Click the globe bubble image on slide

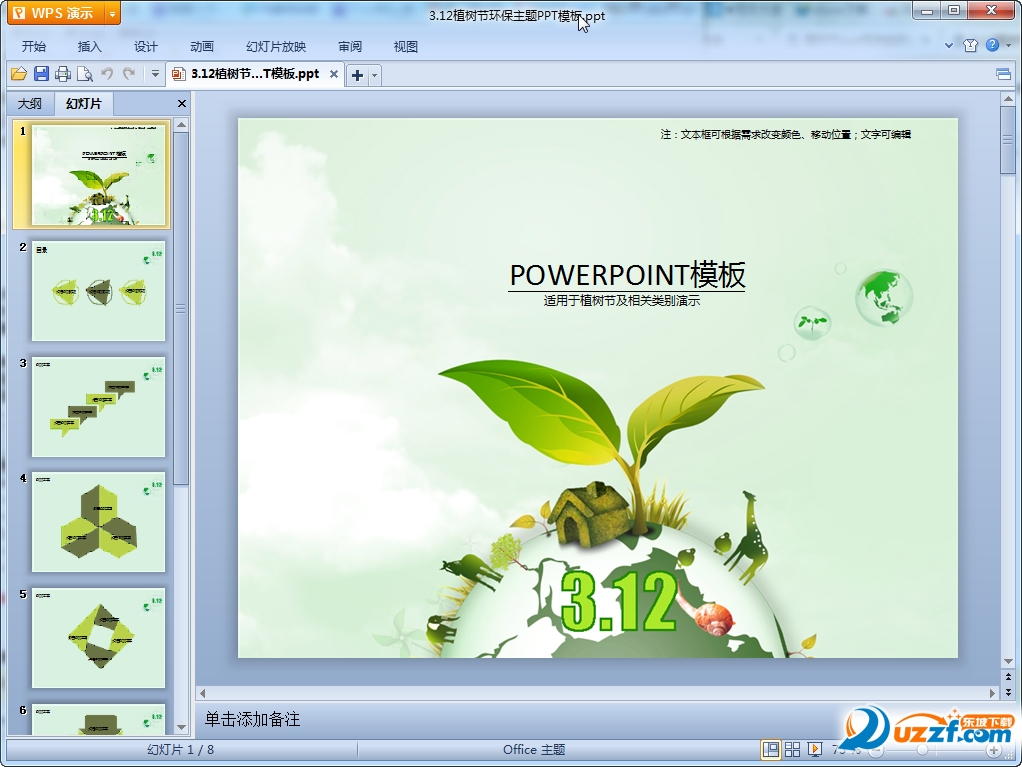(x=884, y=297)
